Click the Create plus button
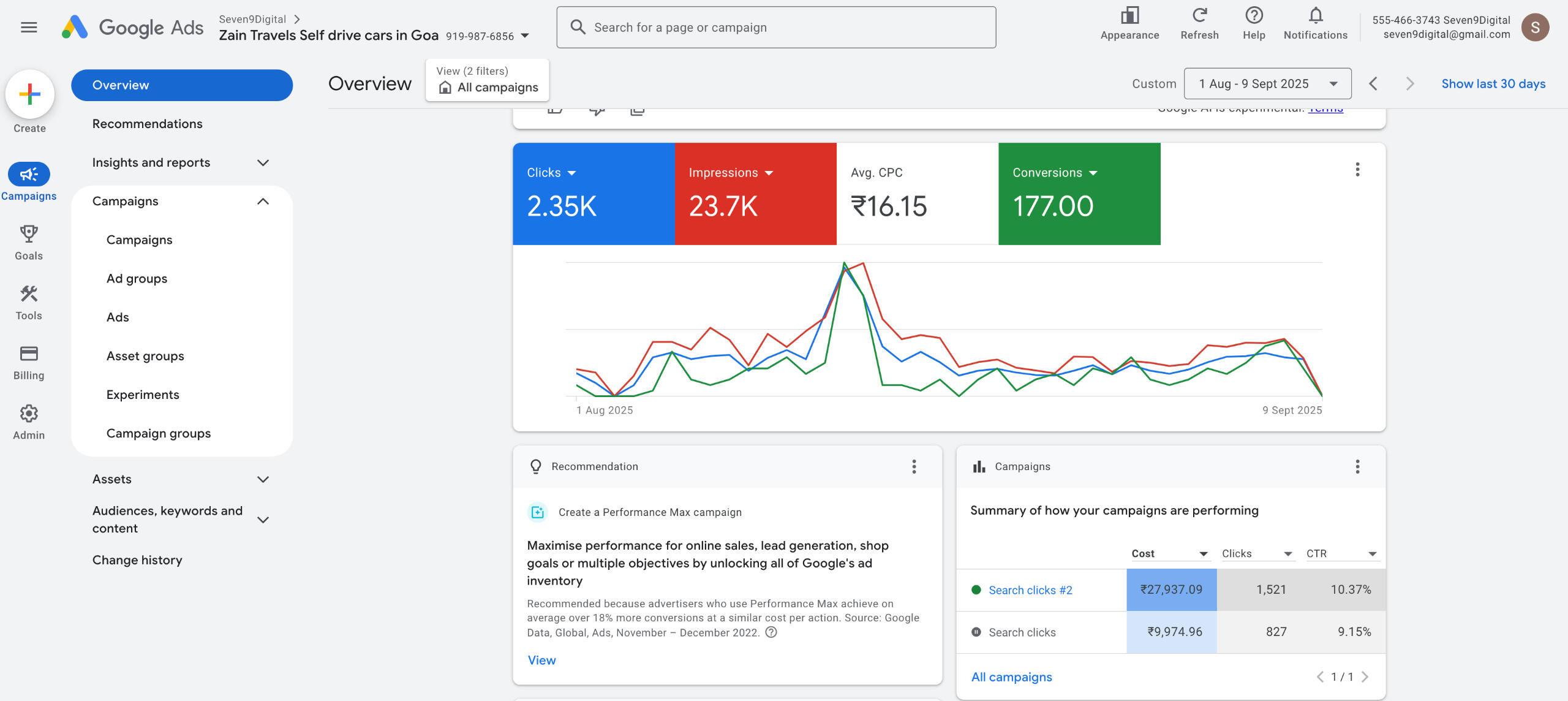Viewport: 1568px width, 701px height. coord(29,94)
